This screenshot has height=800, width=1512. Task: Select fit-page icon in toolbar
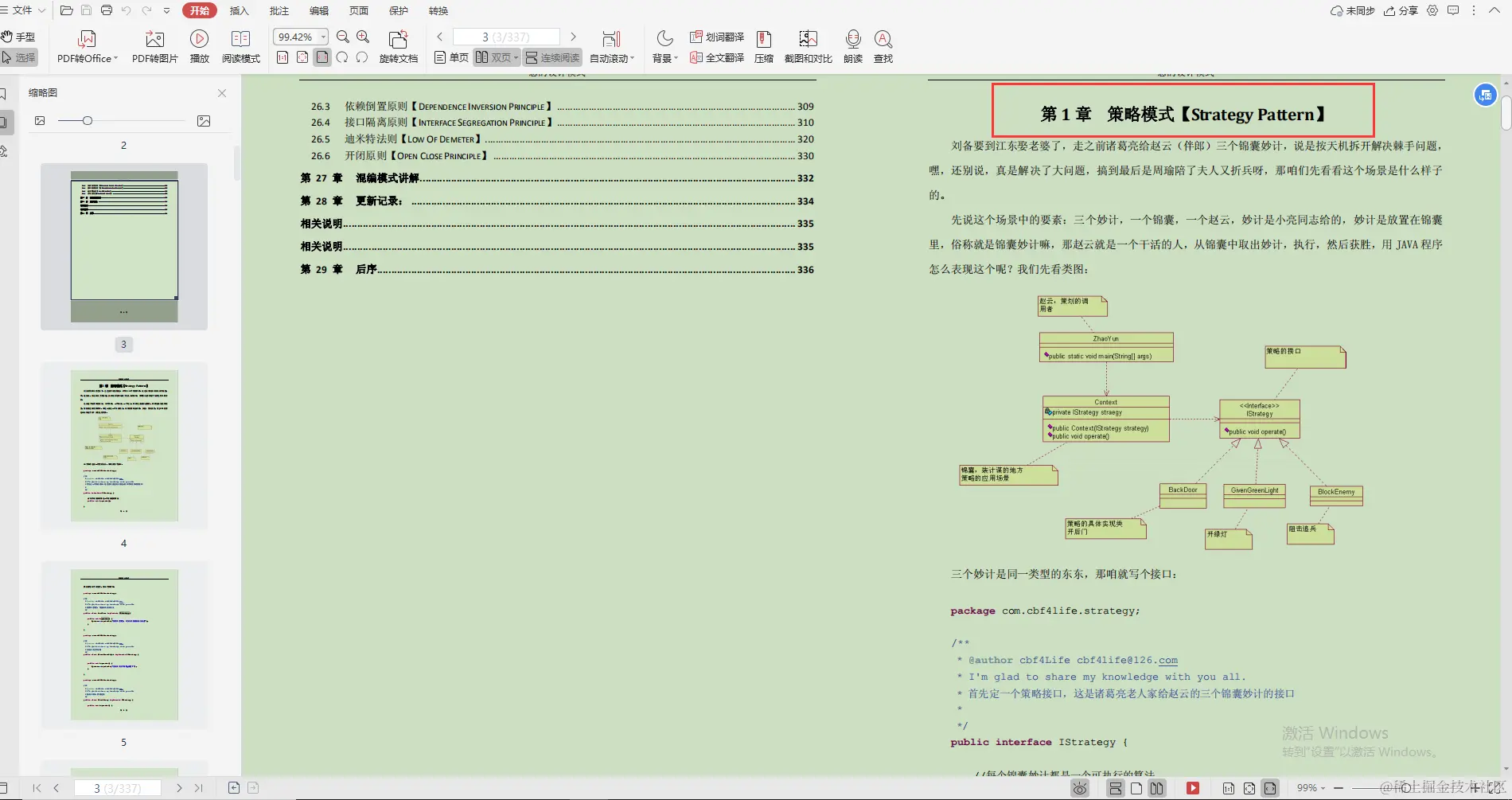[x=302, y=57]
